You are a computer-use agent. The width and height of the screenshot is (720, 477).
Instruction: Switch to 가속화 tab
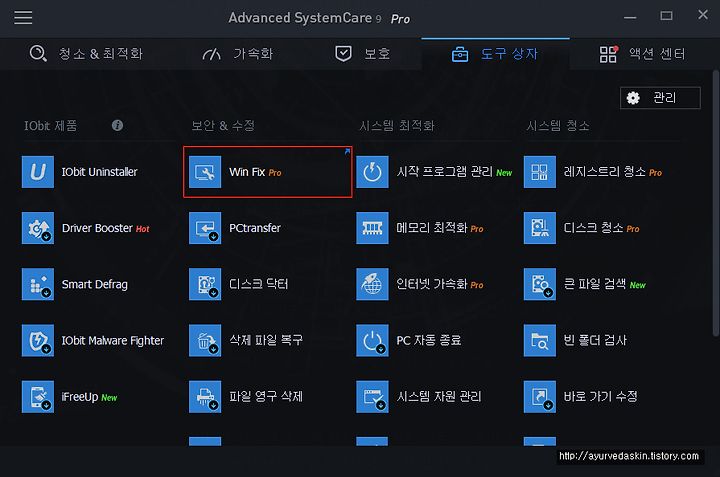point(238,54)
